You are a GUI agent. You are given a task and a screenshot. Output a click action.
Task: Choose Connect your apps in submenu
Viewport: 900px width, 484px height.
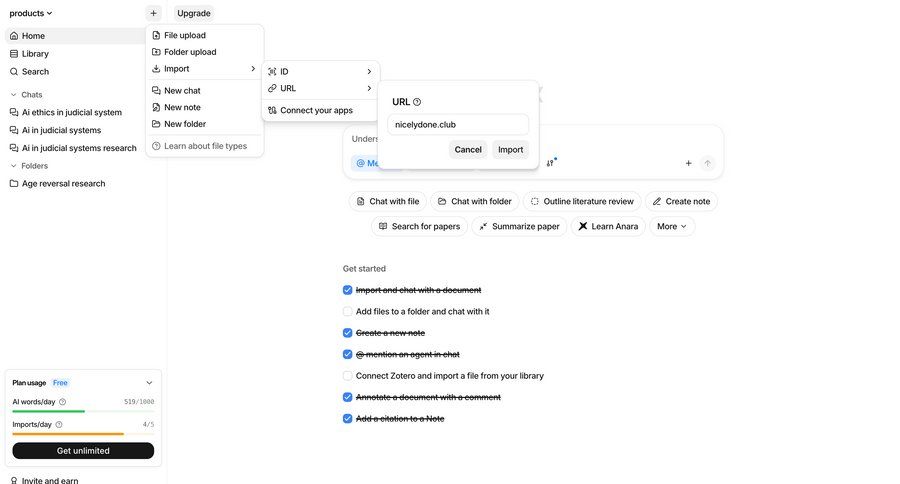[x=316, y=110]
